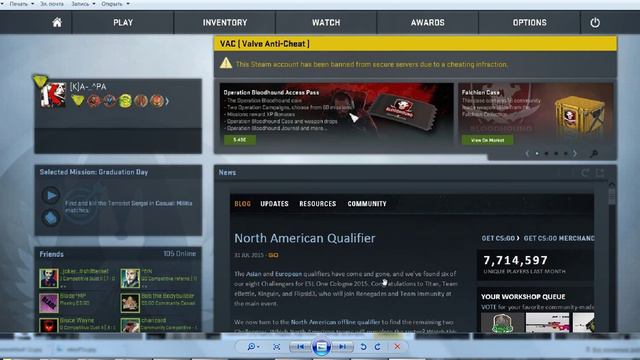Image resolution: width=640 pixels, height=360 pixels.
Task: Open the pink rifle workshop queue thumbnail
Action: 547,322
